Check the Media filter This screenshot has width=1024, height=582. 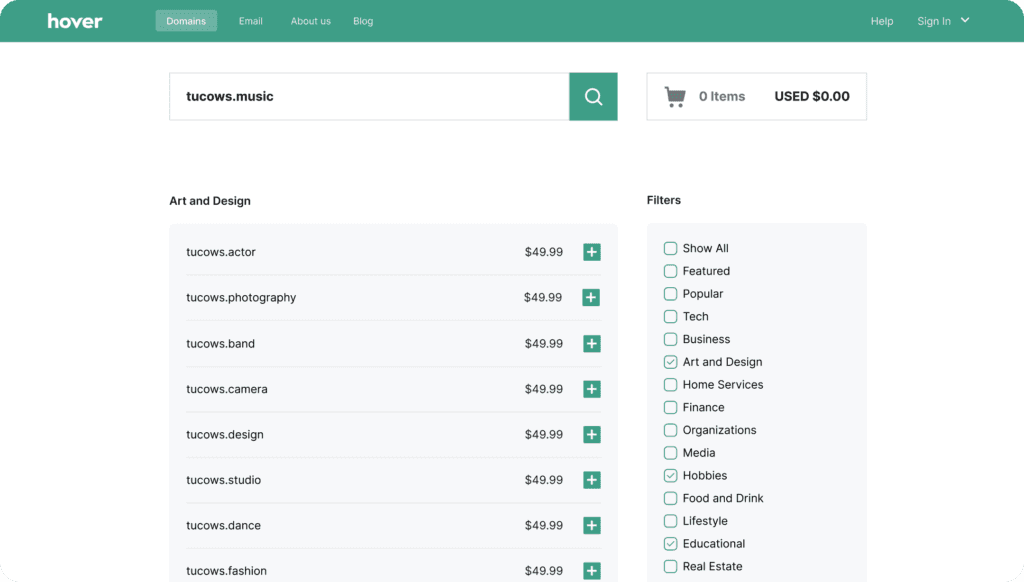pos(670,453)
